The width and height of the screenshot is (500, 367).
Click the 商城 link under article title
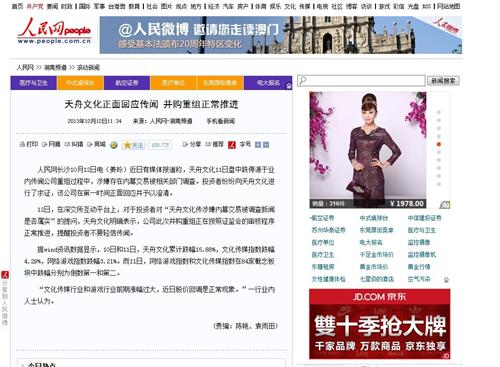tap(97, 144)
